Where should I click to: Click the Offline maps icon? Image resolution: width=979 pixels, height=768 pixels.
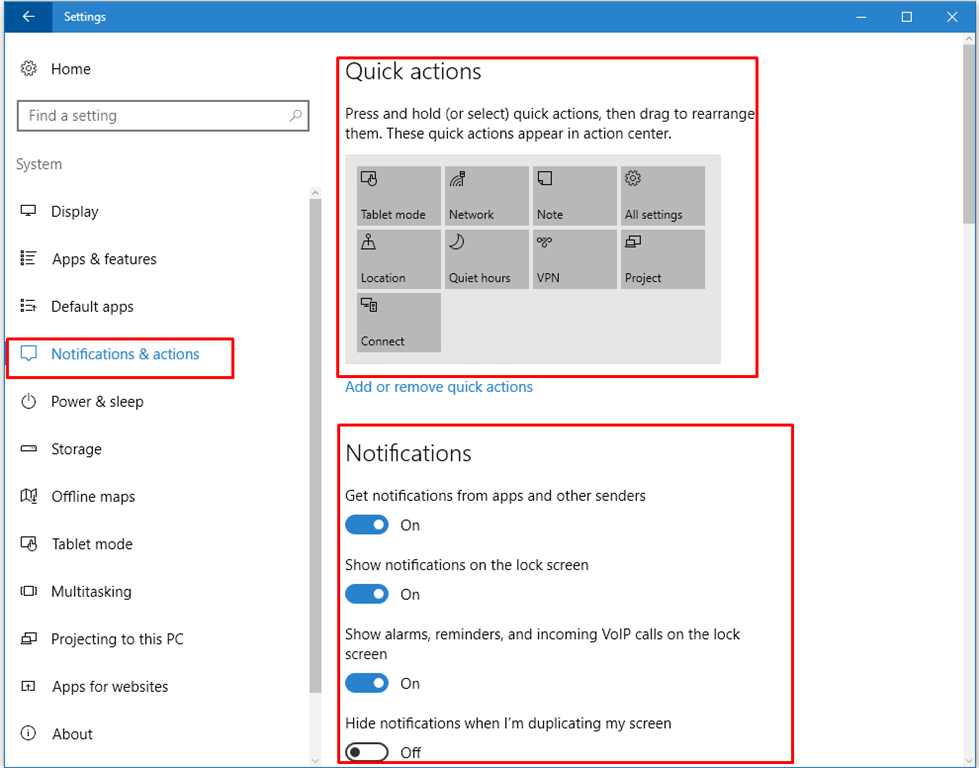(28, 496)
